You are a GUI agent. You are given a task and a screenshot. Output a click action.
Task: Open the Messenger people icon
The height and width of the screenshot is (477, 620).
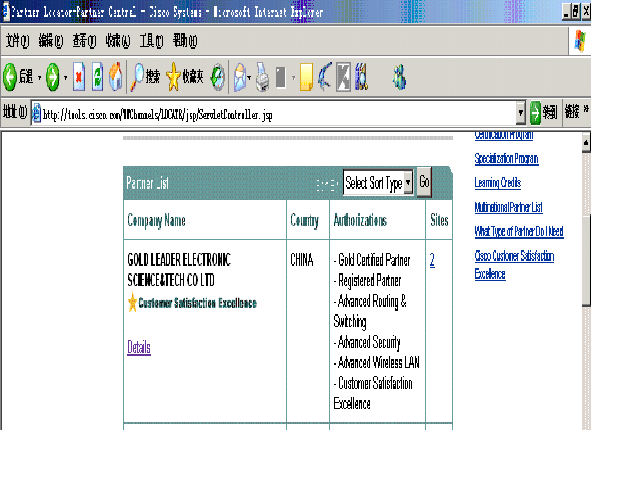coord(399,77)
